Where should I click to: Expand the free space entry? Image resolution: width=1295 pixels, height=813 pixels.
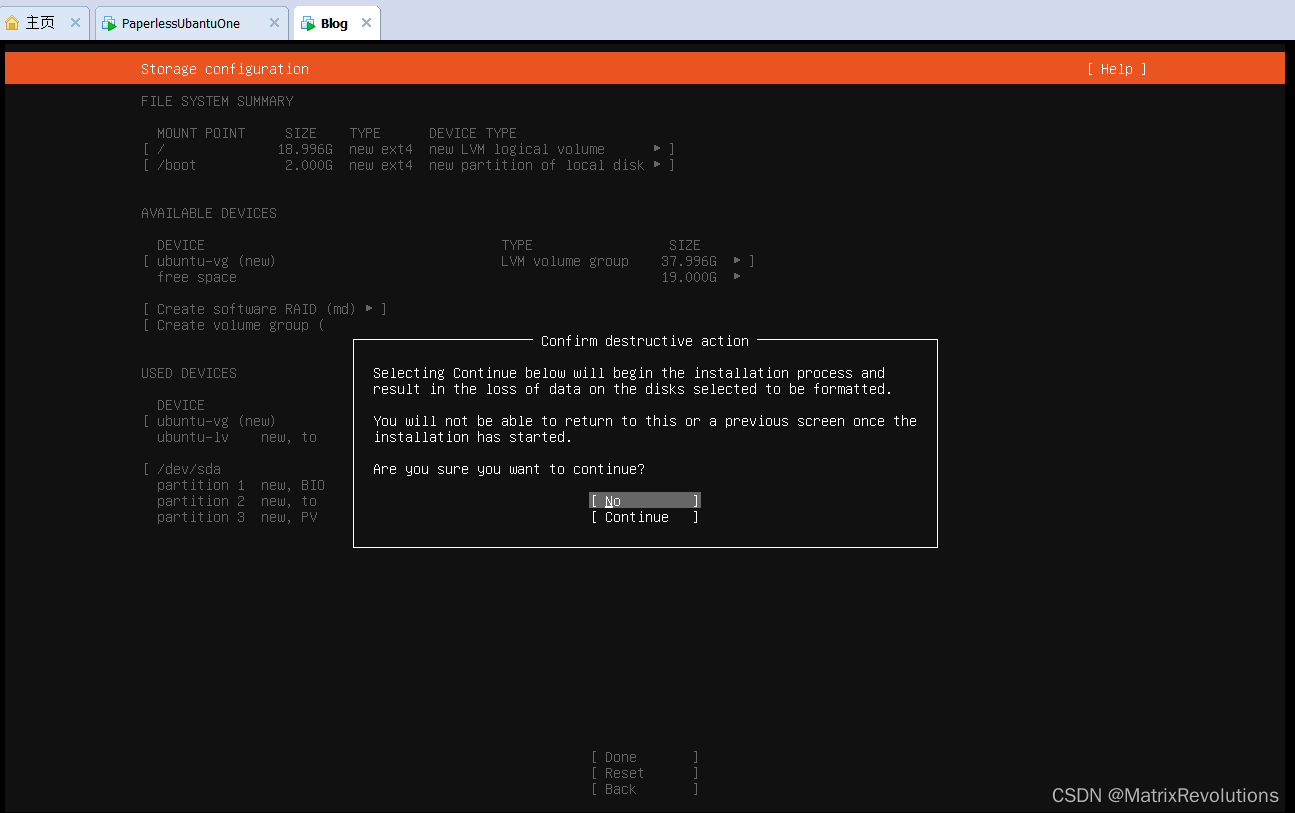[736, 277]
